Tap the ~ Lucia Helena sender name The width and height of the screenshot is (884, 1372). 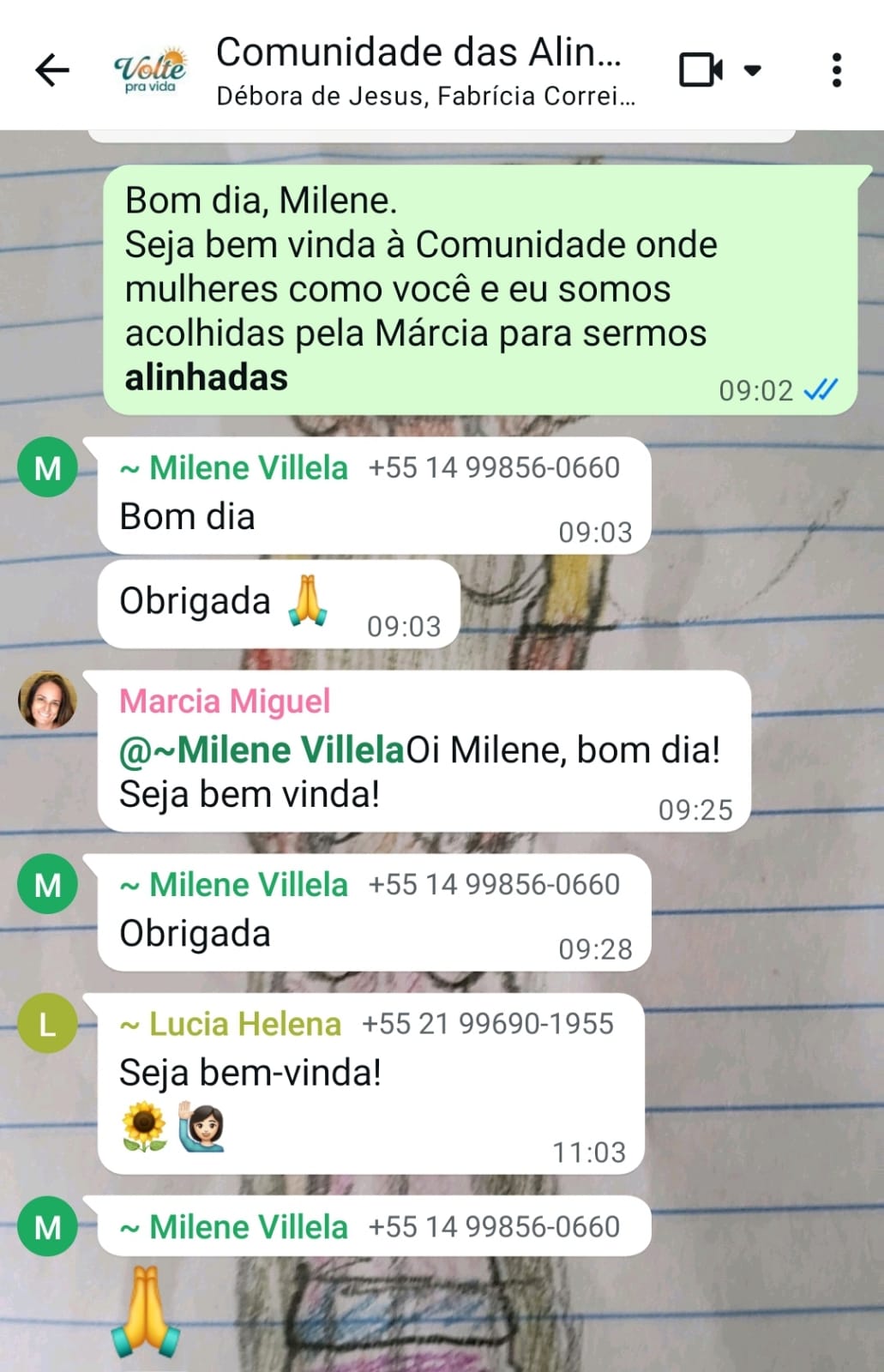(x=231, y=1024)
